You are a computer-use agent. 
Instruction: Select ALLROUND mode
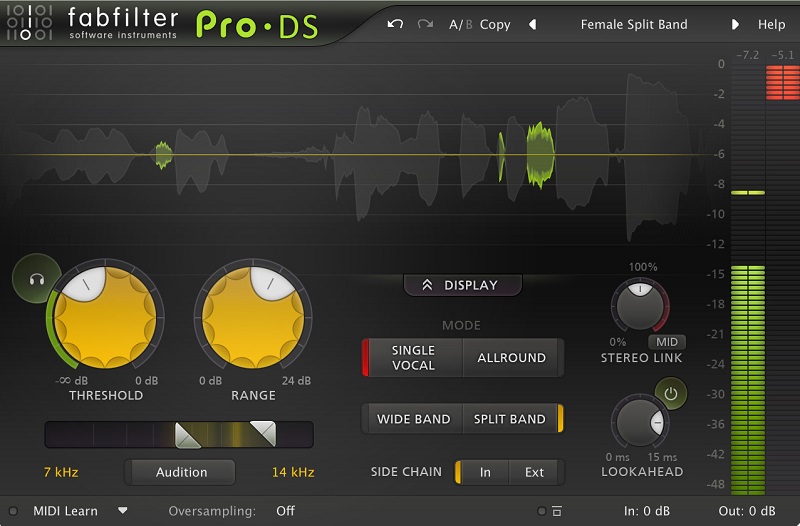[x=512, y=358]
